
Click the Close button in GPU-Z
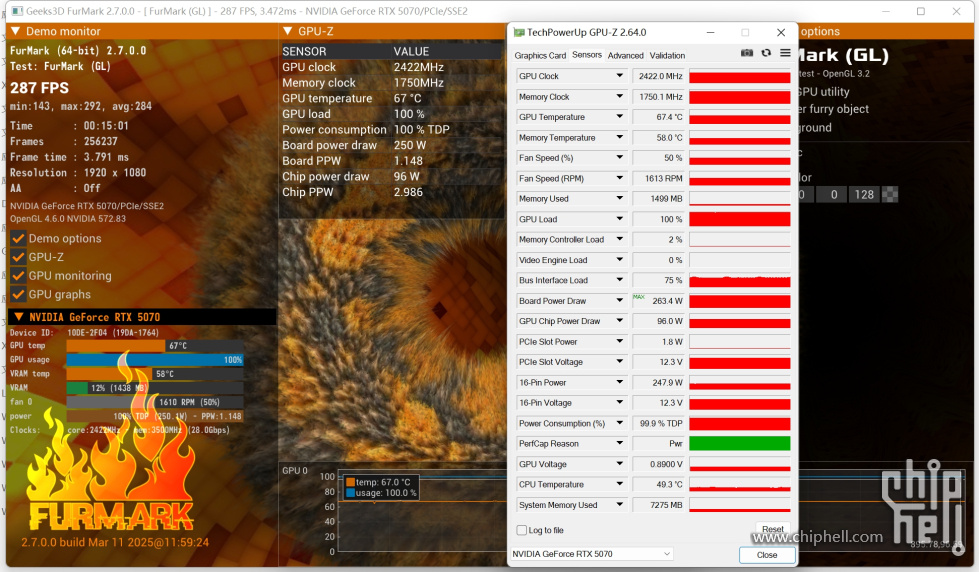767,555
